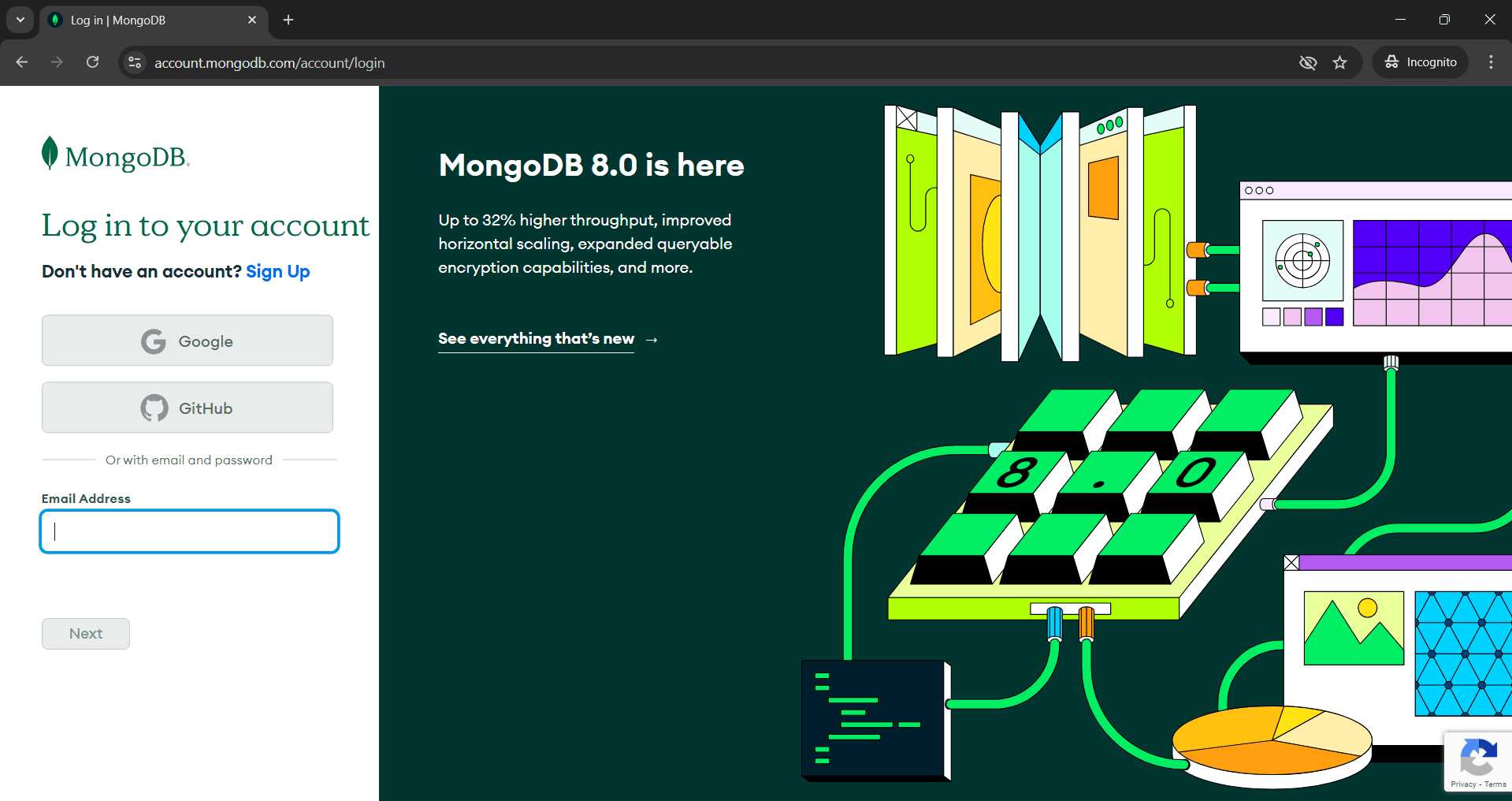The height and width of the screenshot is (801, 1512).
Task: Reload the login page
Action: point(92,62)
